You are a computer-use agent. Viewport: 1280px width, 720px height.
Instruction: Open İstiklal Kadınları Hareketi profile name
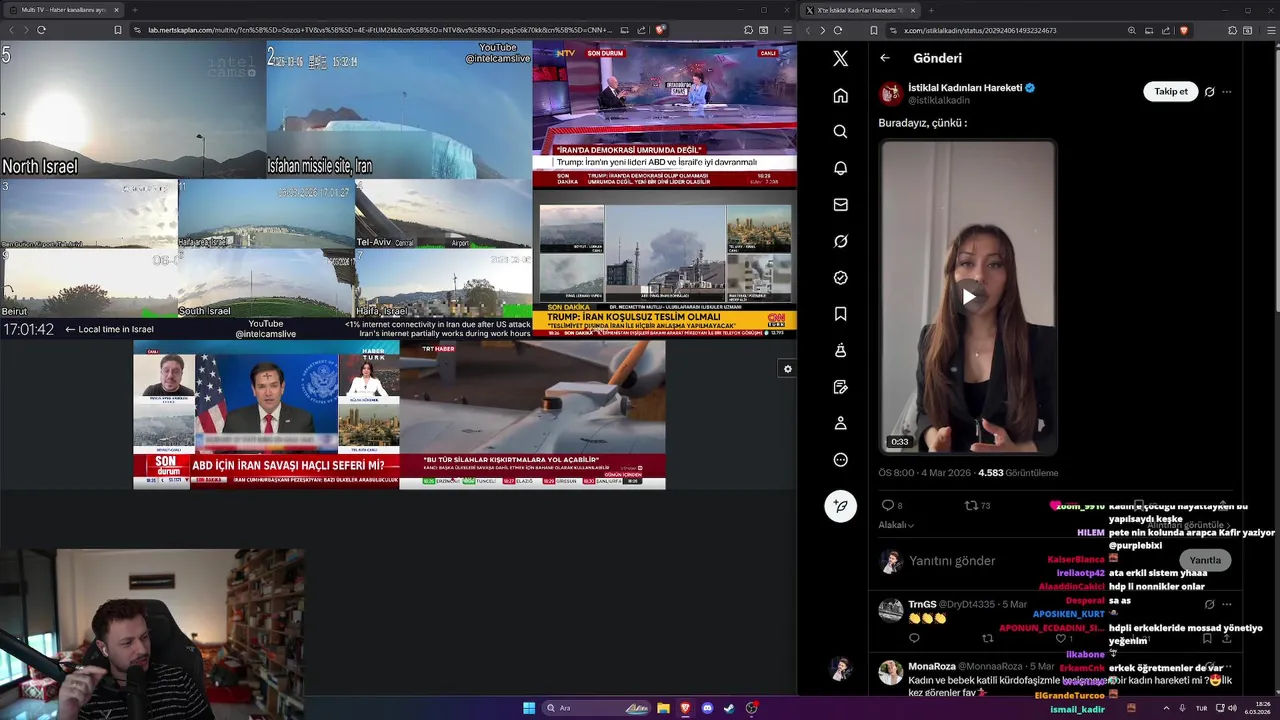[964, 87]
